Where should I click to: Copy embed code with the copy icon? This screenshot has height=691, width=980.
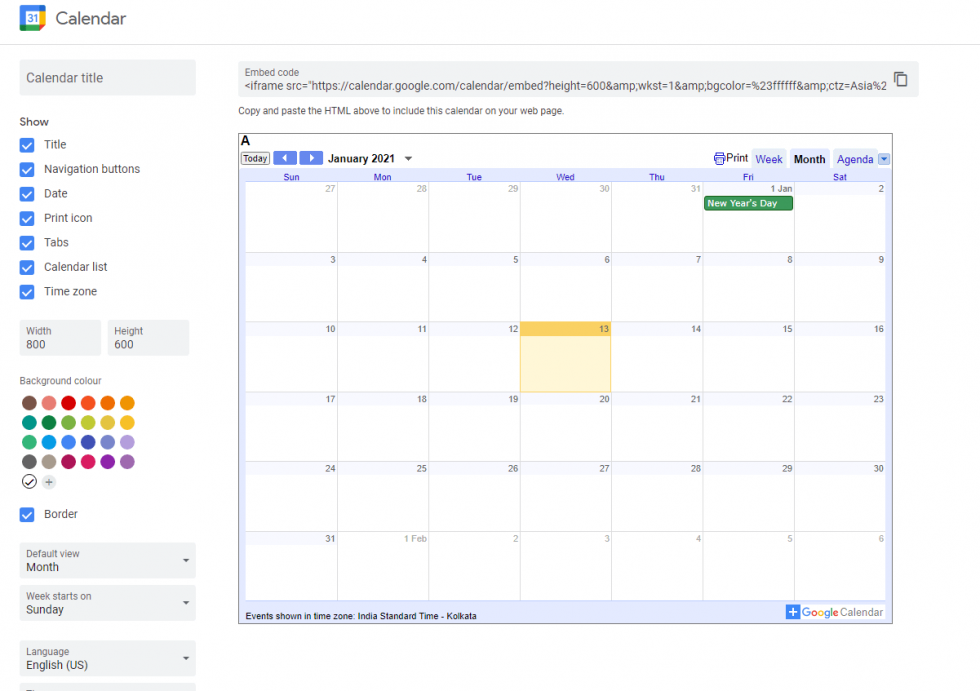pos(901,79)
